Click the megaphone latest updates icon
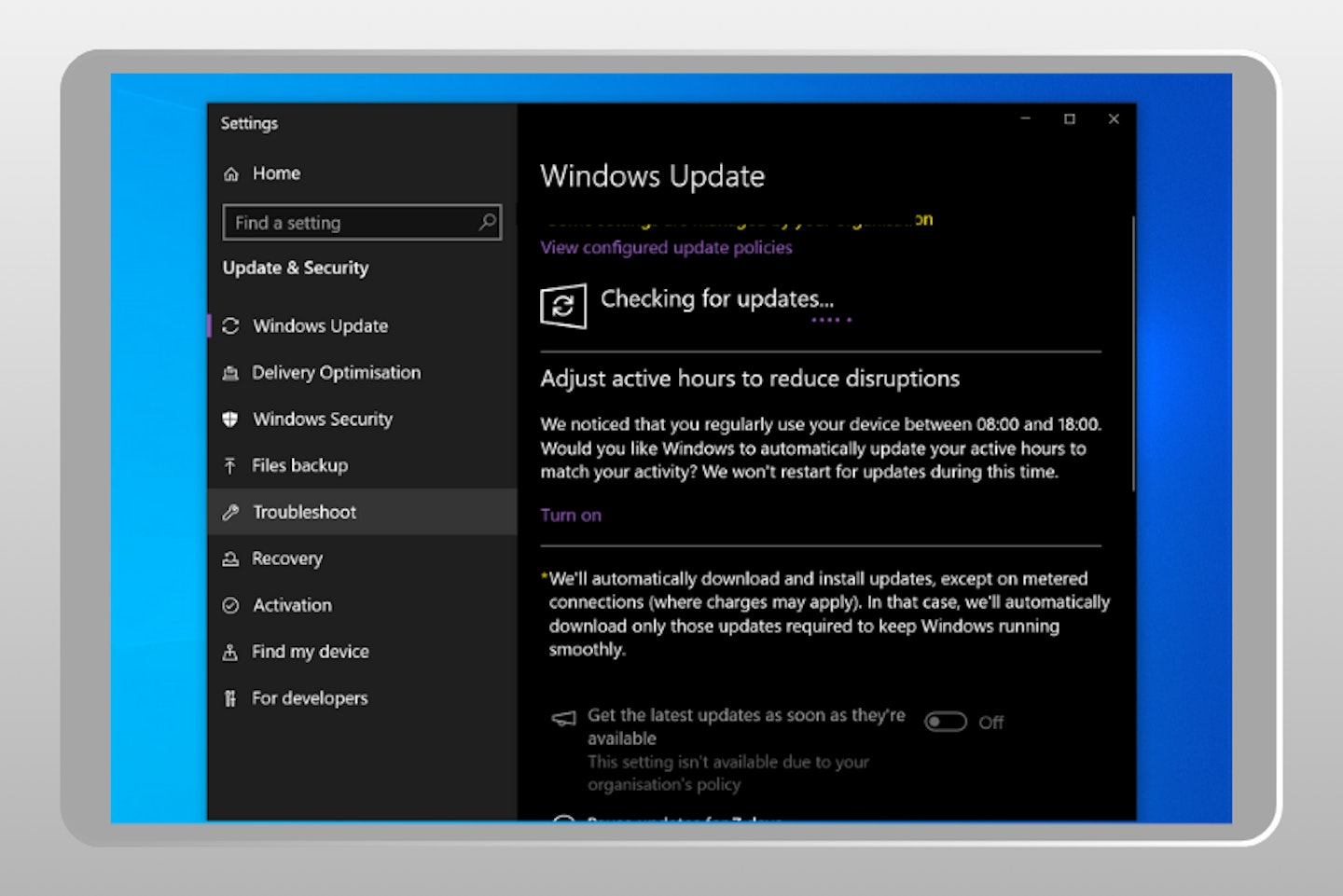The width and height of the screenshot is (1343, 896). coord(564,718)
